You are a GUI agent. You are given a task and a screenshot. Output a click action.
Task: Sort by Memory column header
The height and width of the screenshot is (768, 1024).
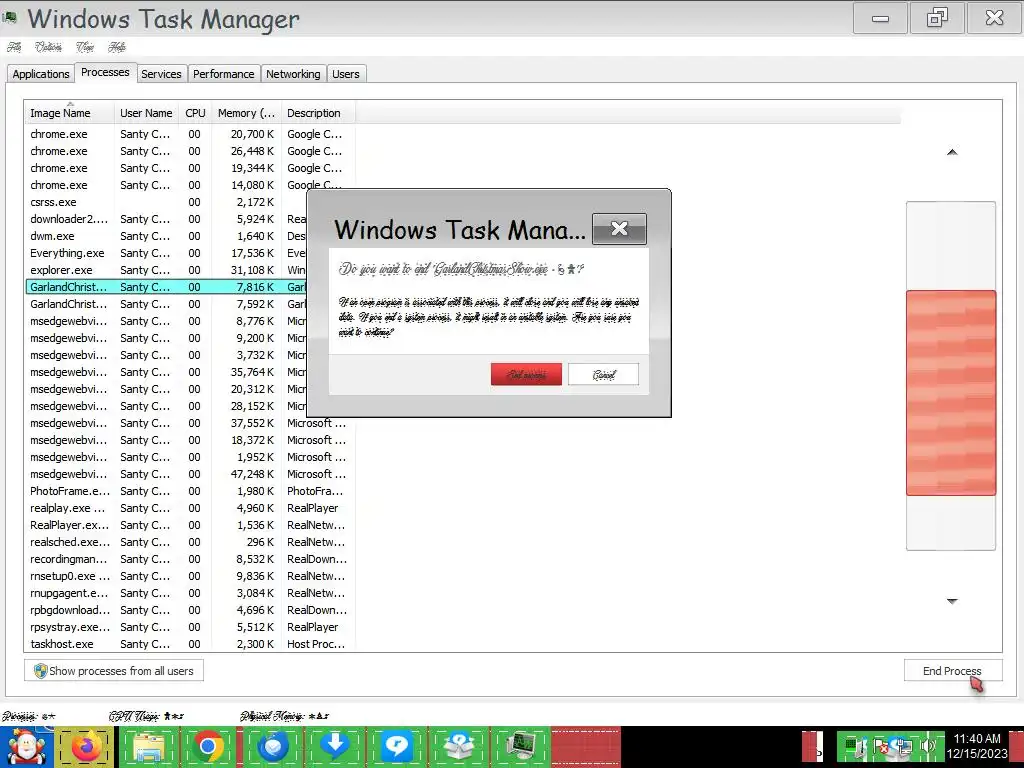click(x=246, y=113)
